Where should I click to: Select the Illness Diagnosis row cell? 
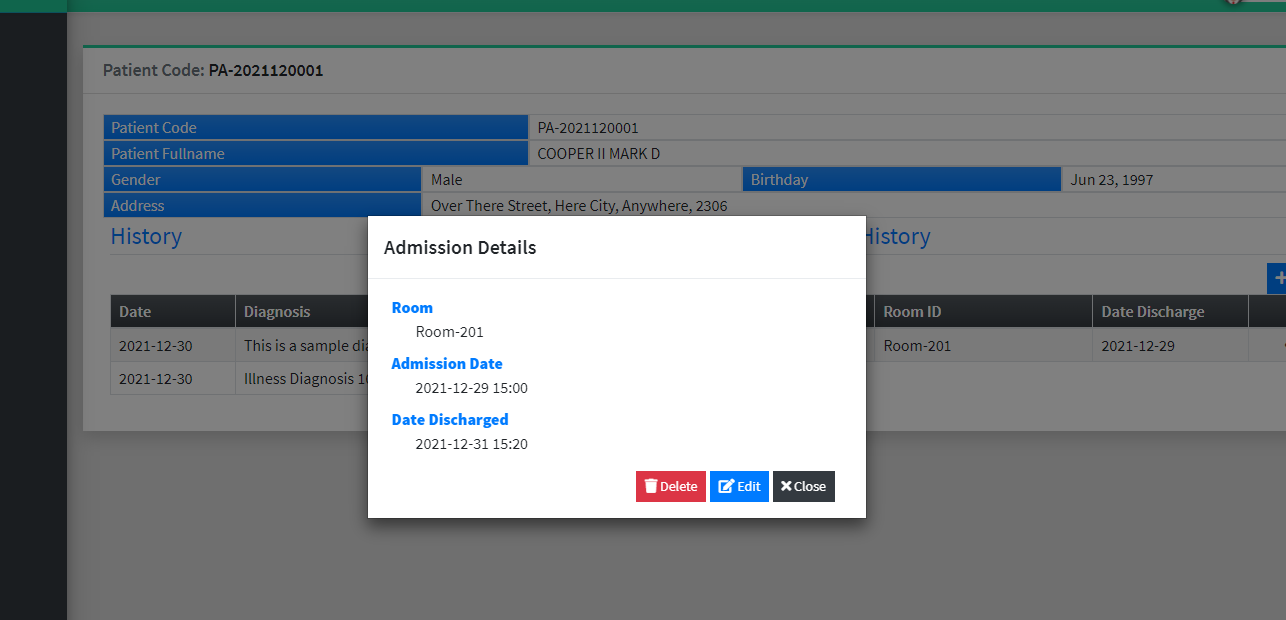(302, 379)
